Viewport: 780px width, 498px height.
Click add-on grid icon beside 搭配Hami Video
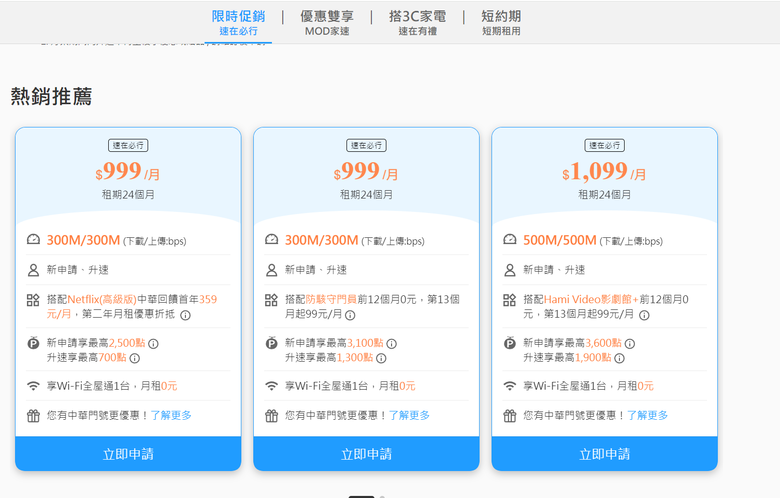pos(510,300)
